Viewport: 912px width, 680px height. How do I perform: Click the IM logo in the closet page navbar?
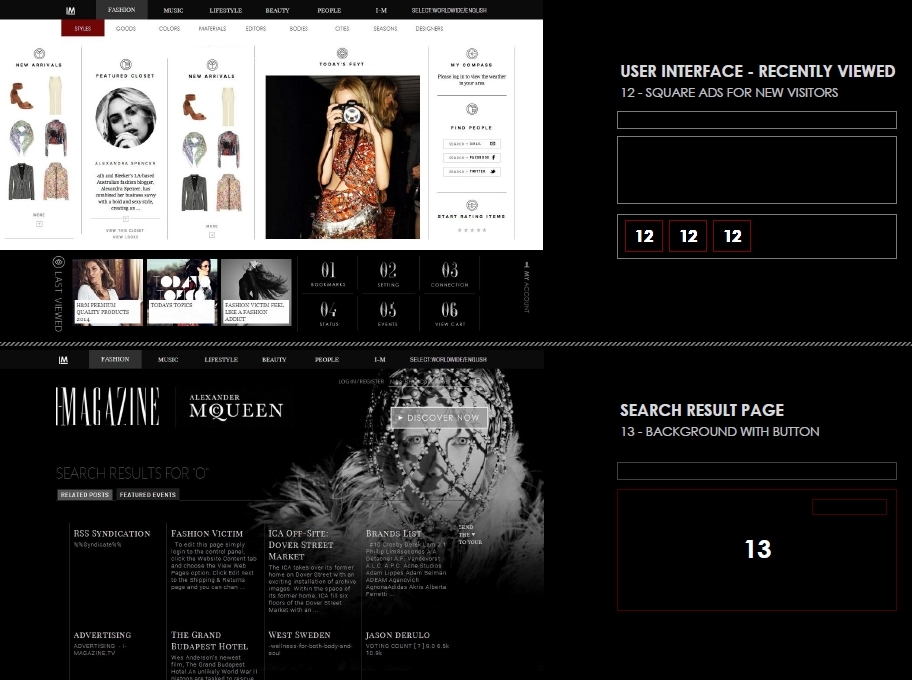point(70,10)
